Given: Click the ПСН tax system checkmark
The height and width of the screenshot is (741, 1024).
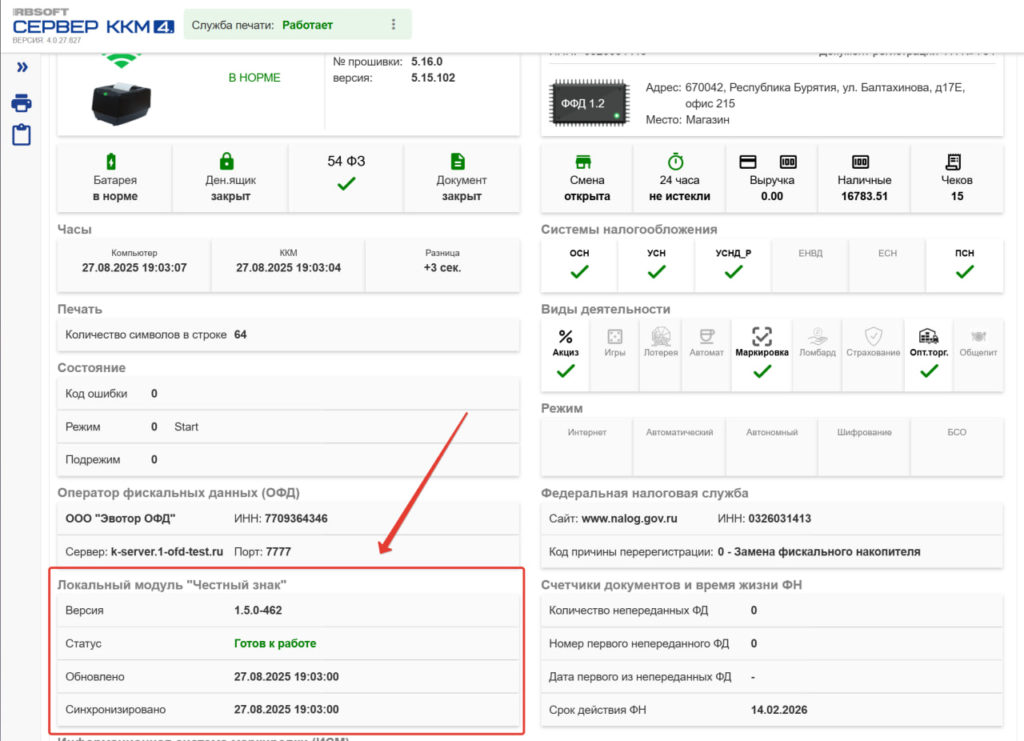Looking at the screenshot, I should [965, 272].
